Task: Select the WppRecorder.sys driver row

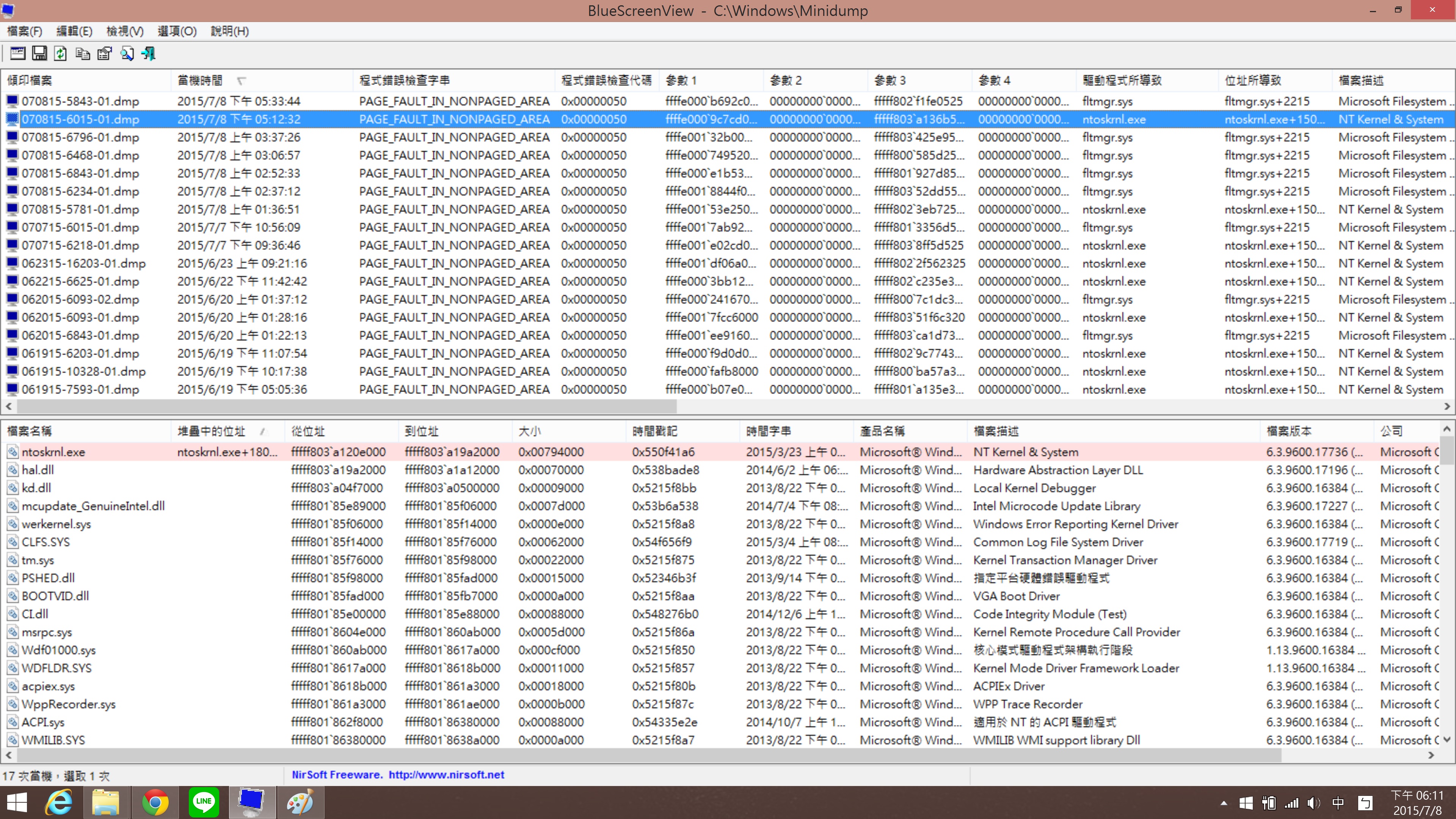Action: point(721,704)
